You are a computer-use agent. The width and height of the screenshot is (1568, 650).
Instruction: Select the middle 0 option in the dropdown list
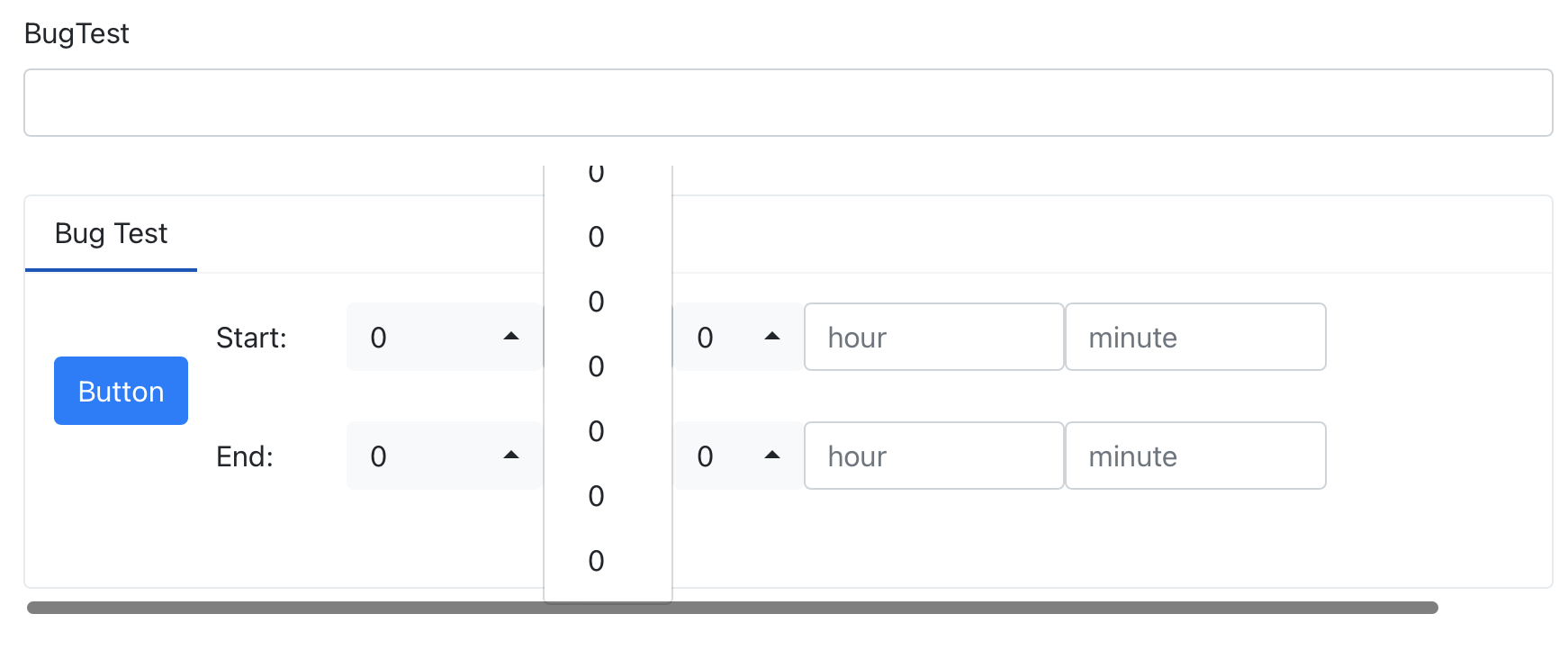[x=595, y=367]
